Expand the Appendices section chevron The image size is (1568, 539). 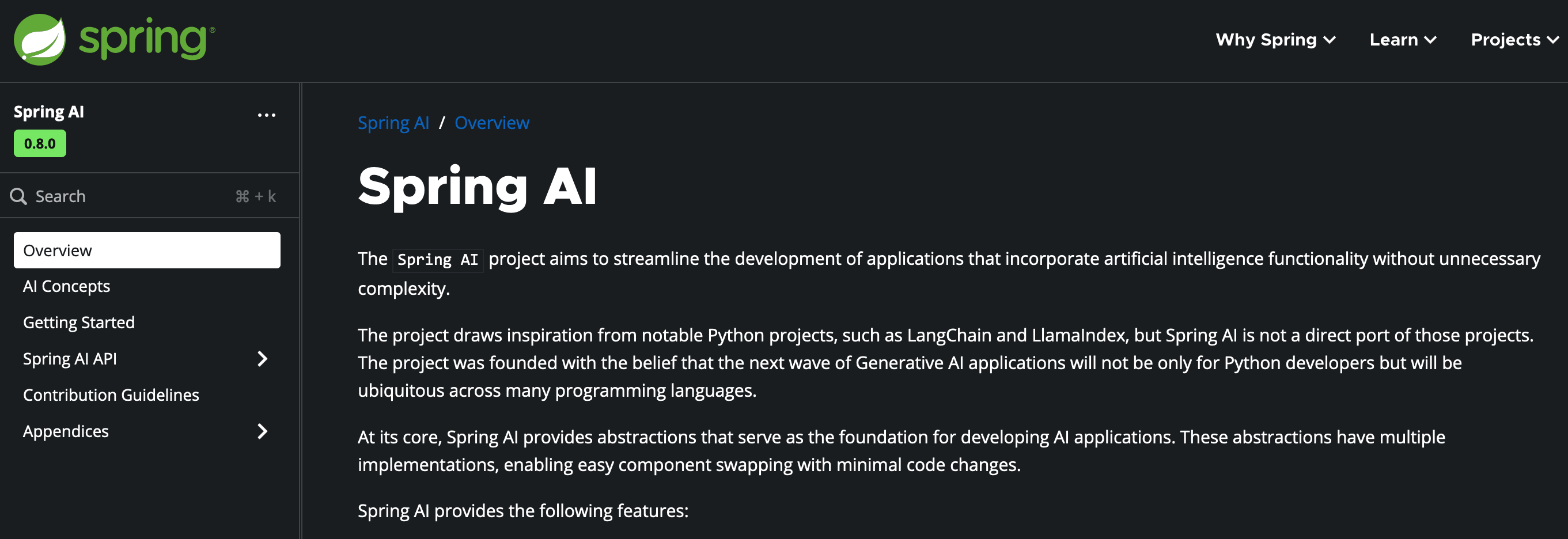tap(262, 431)
